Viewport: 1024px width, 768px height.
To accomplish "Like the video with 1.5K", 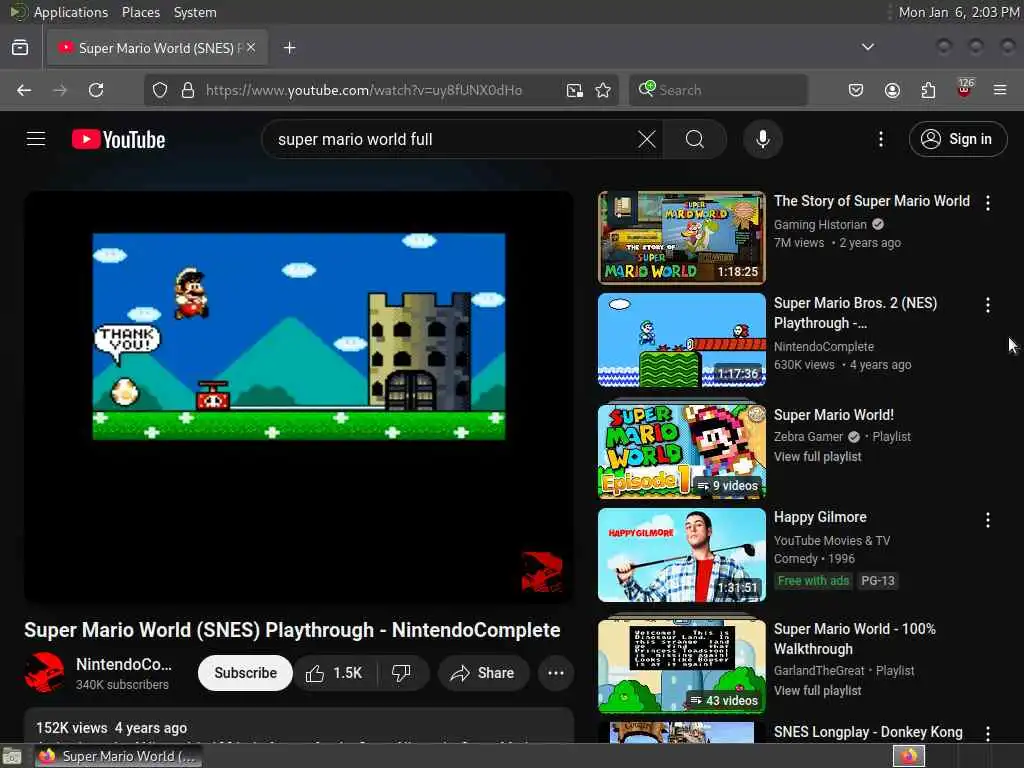I will [x=335, y=673].
